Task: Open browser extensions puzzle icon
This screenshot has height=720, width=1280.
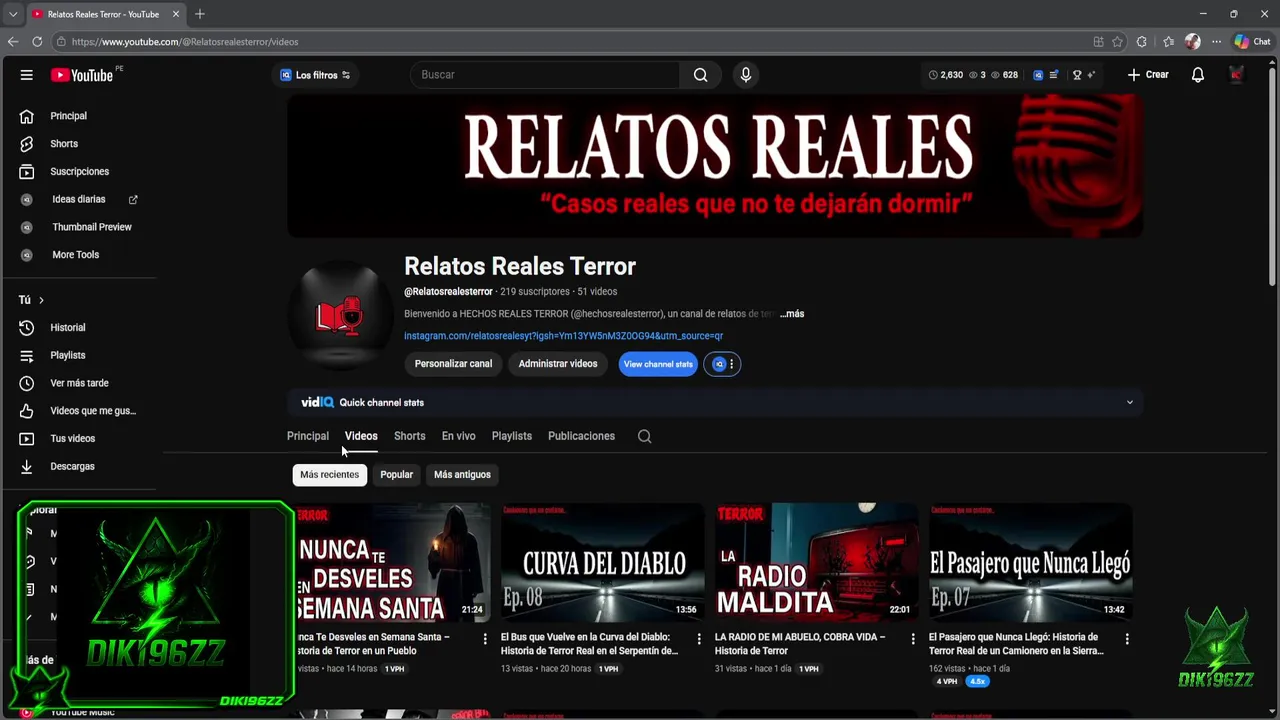Action: [1142, 42]
